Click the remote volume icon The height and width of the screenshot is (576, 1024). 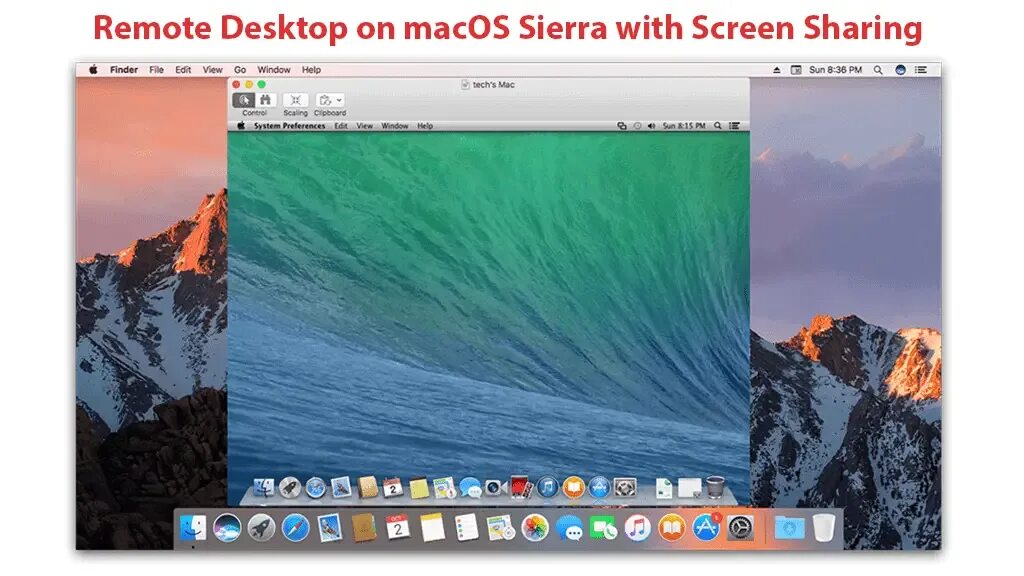tap(651, 125)
